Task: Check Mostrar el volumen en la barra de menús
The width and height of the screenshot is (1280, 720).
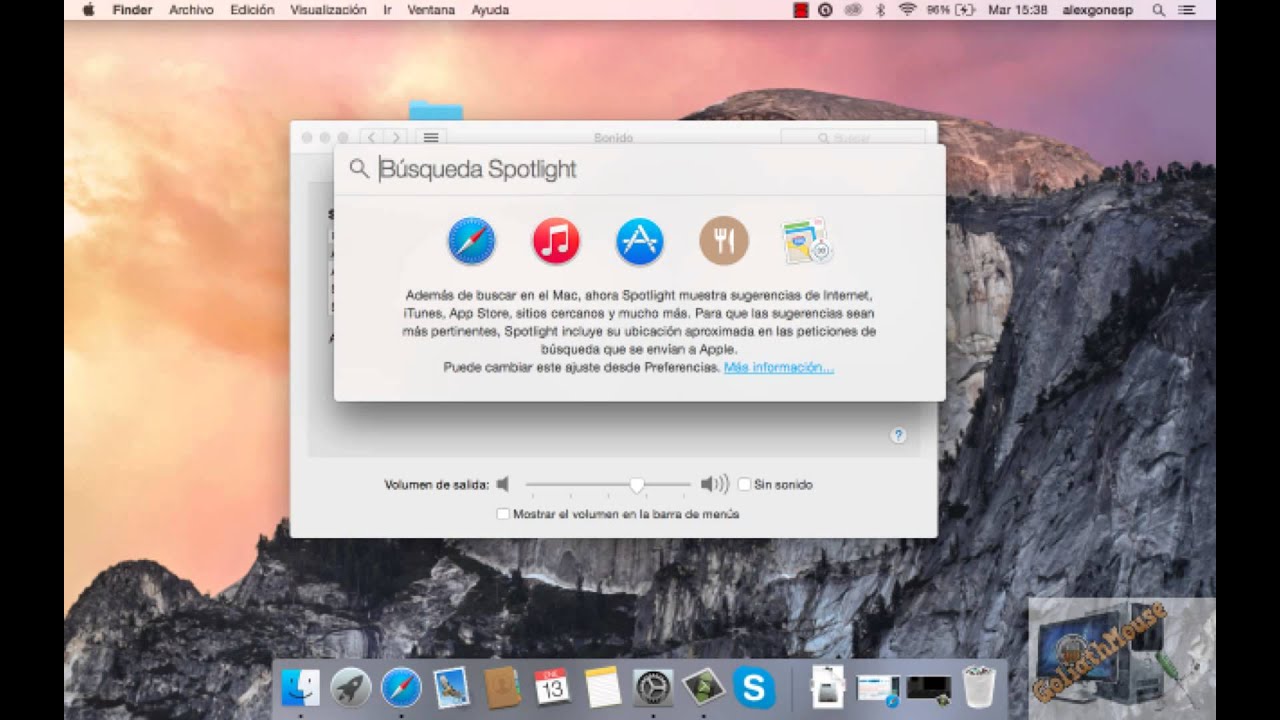Action: click(503, 514)
